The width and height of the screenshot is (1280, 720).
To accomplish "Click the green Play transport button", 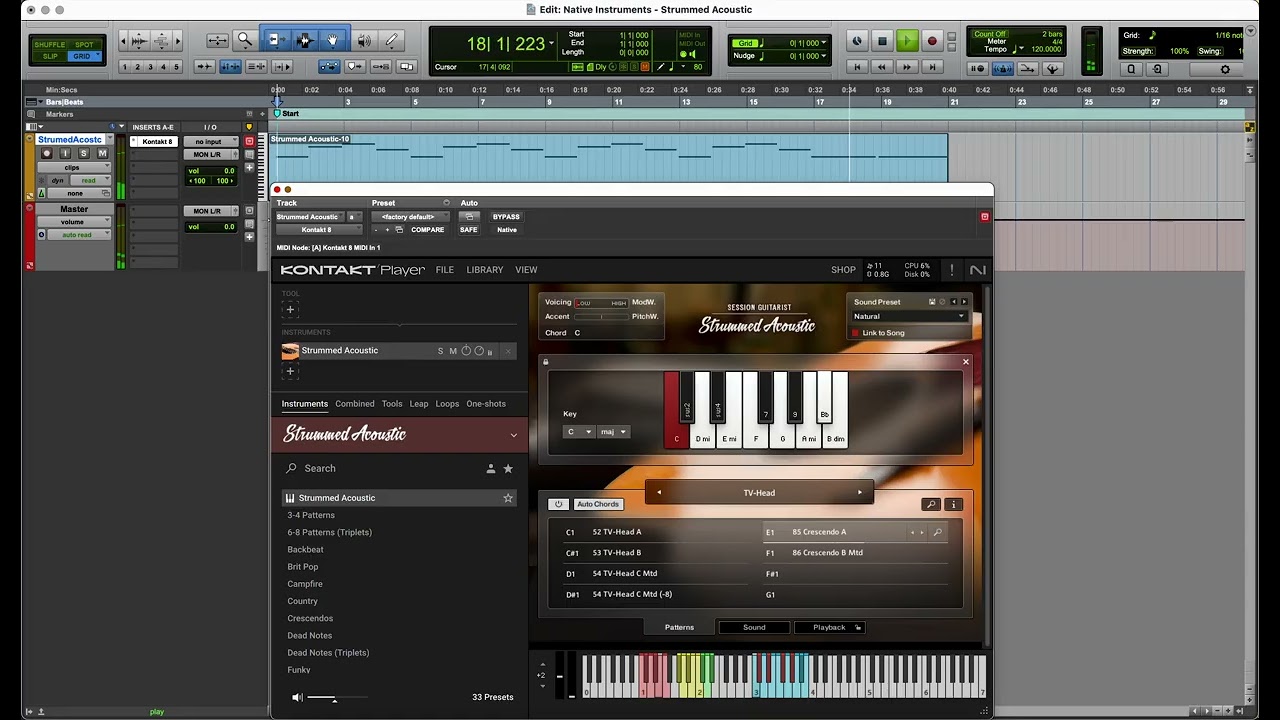I will tap(907, 41).
